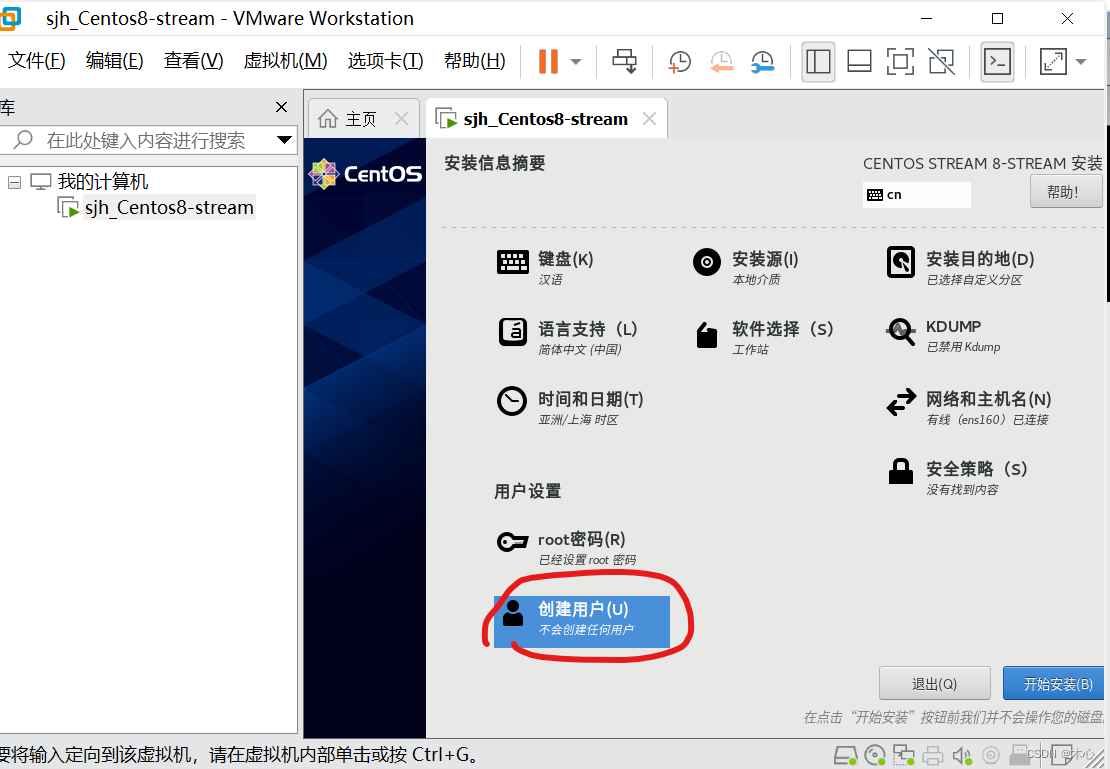Open the 编辑(E) menu
This screenshot has width=1110, height=769.
pyautogui.click(x=114, y=61)
